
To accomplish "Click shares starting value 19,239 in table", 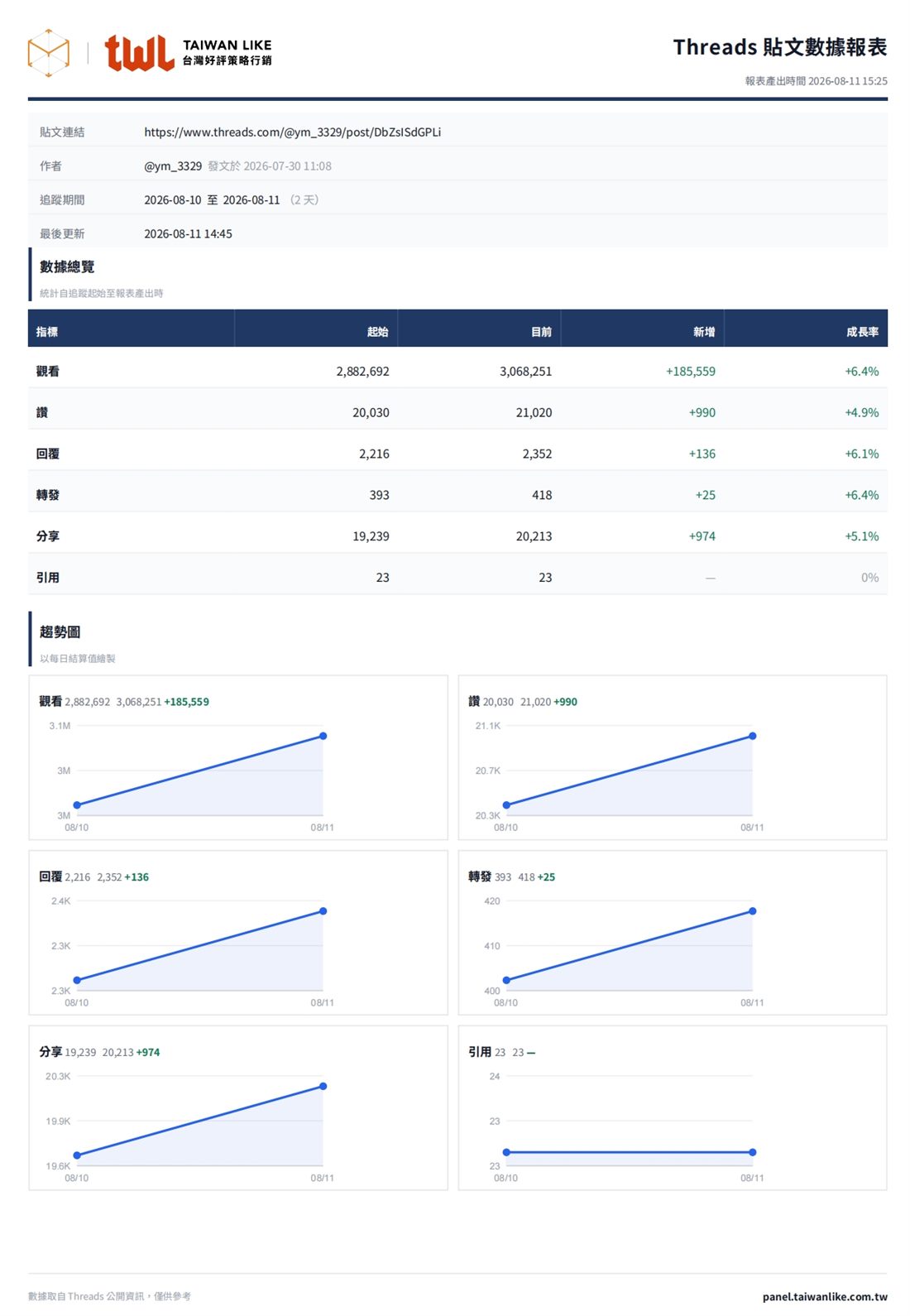I will pyautogui.click(x=371, y=536).
